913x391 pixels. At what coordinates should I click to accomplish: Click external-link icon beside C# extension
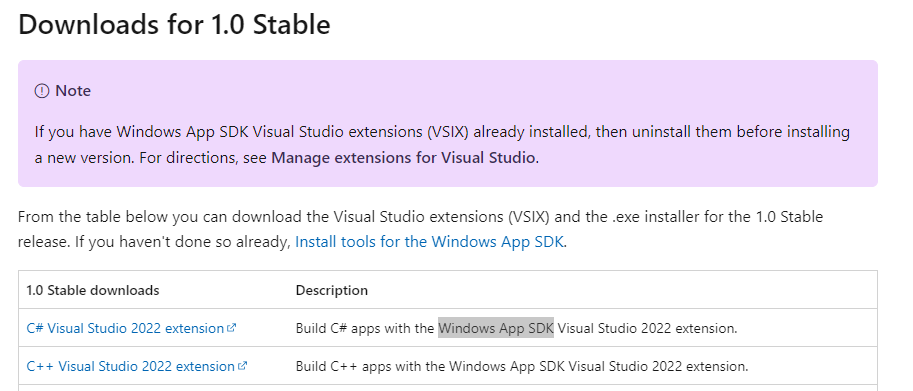[x=231, y=328]
